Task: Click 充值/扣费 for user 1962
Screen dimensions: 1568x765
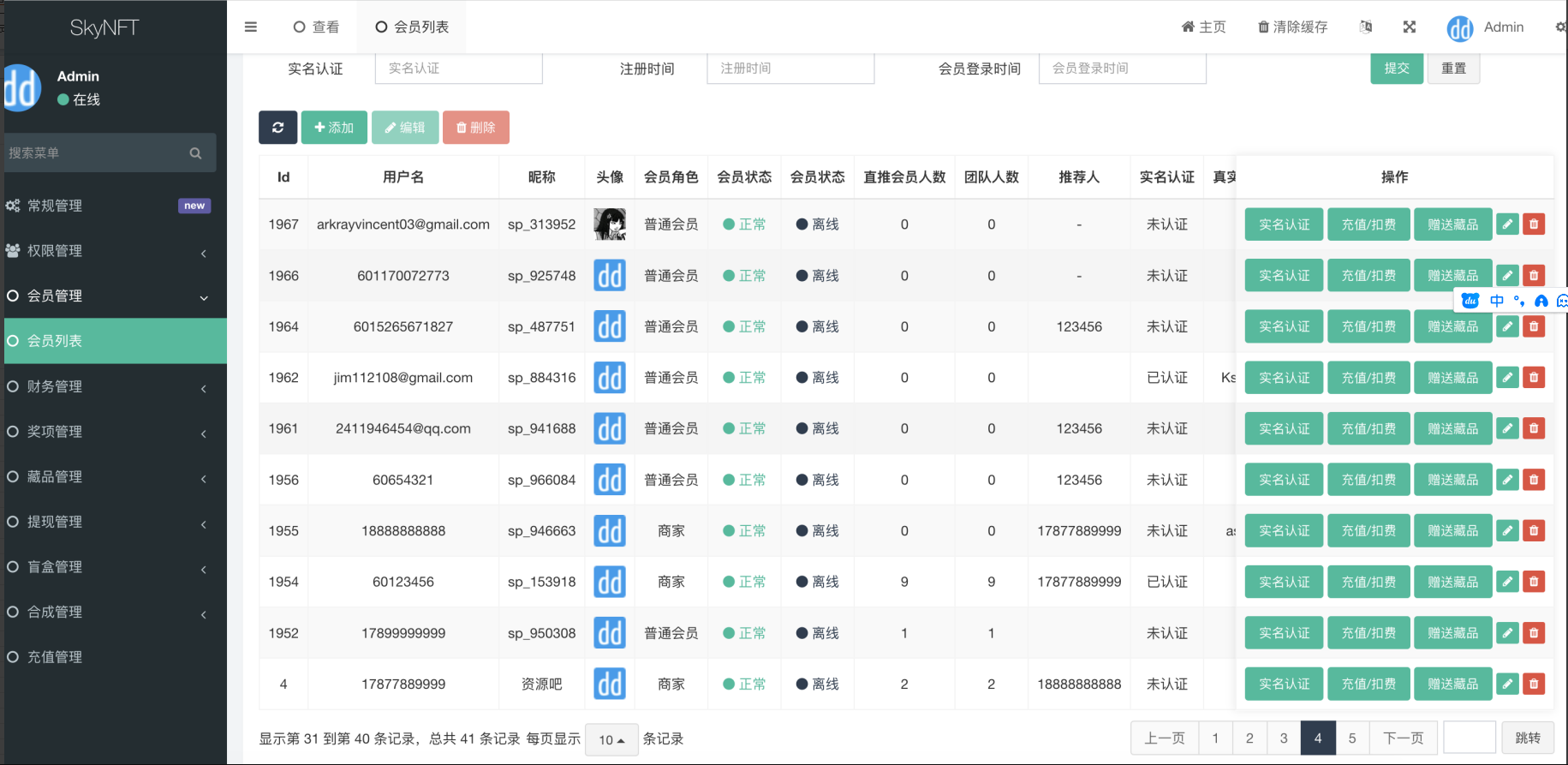Action: (1368, 378)
